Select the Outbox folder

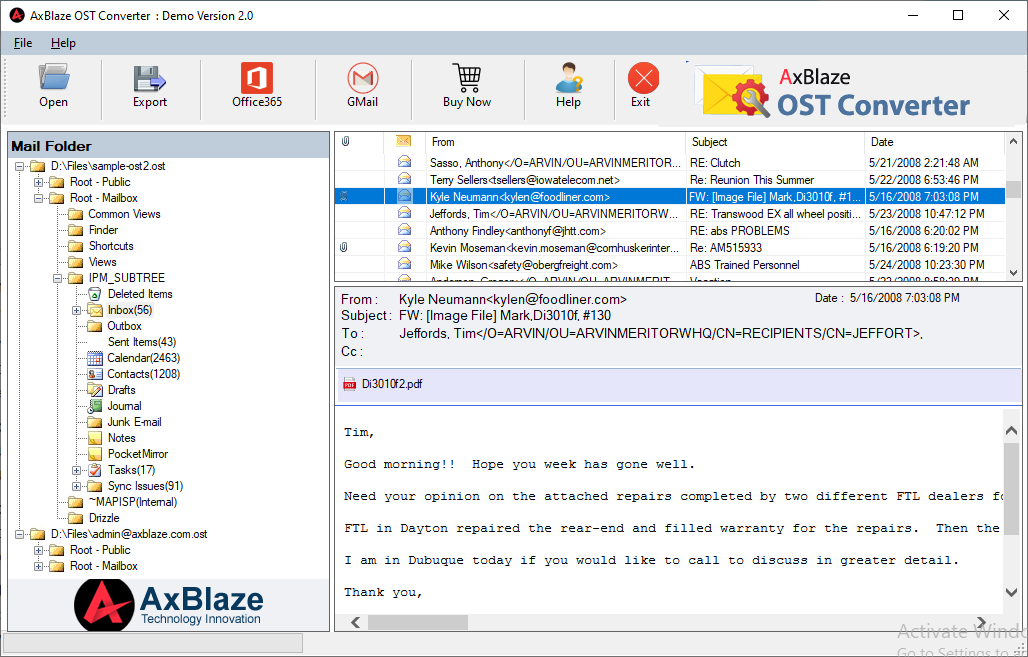pyautogui.click(x=125, y=326)
